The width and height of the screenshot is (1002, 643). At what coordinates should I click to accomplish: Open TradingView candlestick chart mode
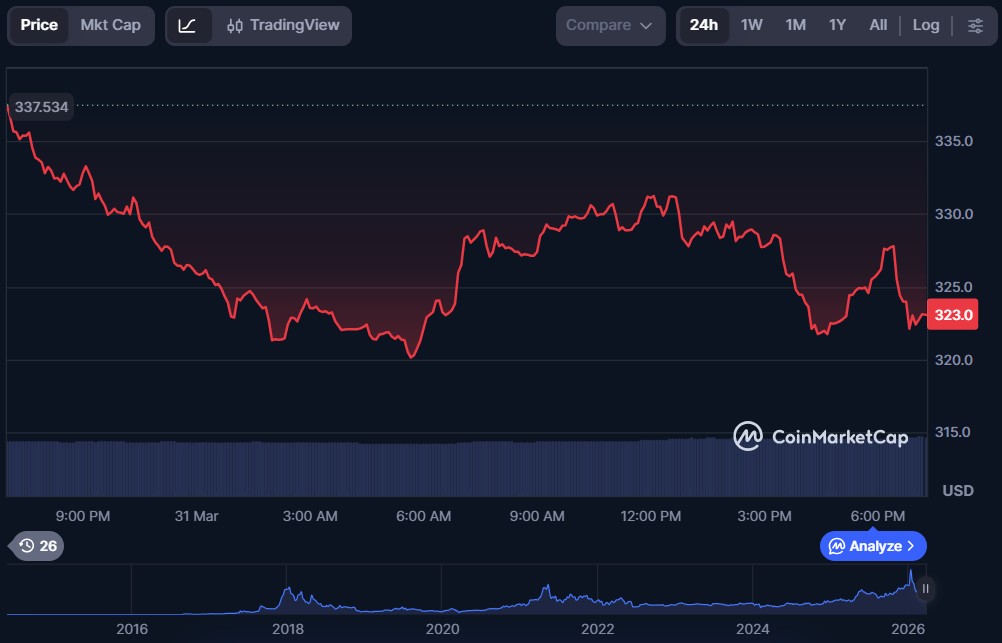(x=283, y=25)
